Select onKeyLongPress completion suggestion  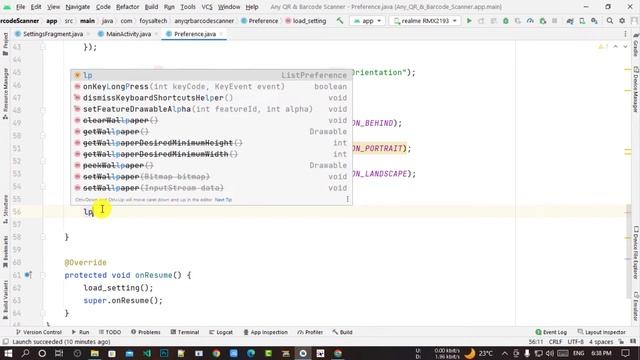(211, 87)
